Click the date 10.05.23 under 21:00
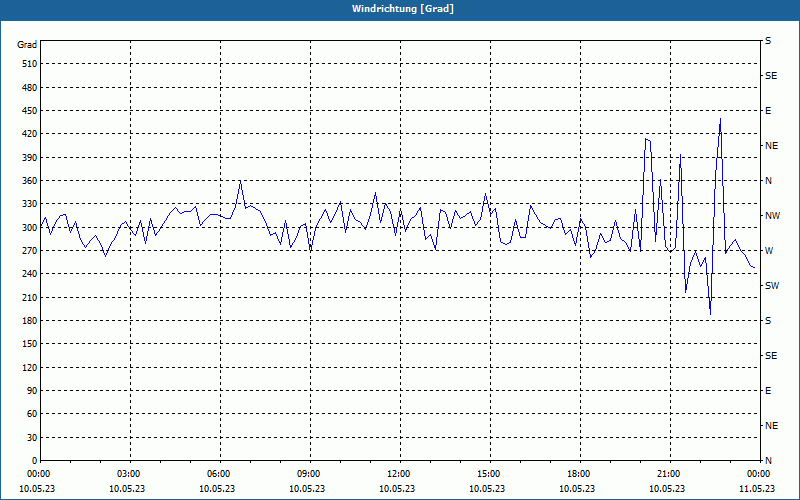Viewport: 800px width, 500px height. (667, 489)
